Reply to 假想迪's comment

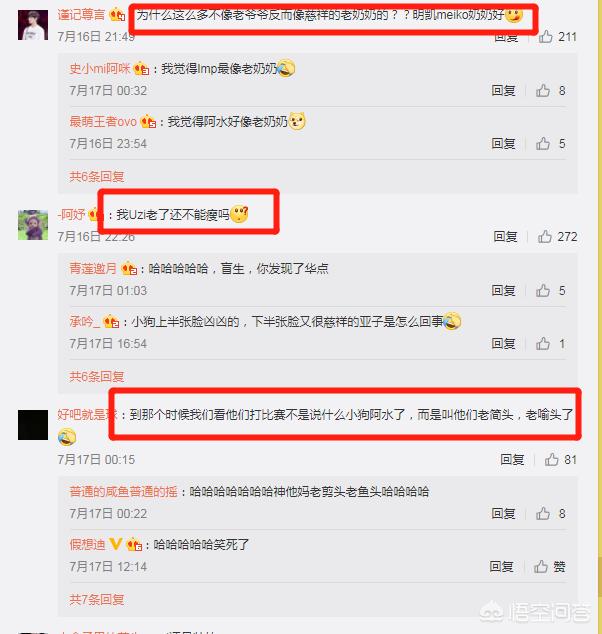pyautogui.click(x=501, y=566)
